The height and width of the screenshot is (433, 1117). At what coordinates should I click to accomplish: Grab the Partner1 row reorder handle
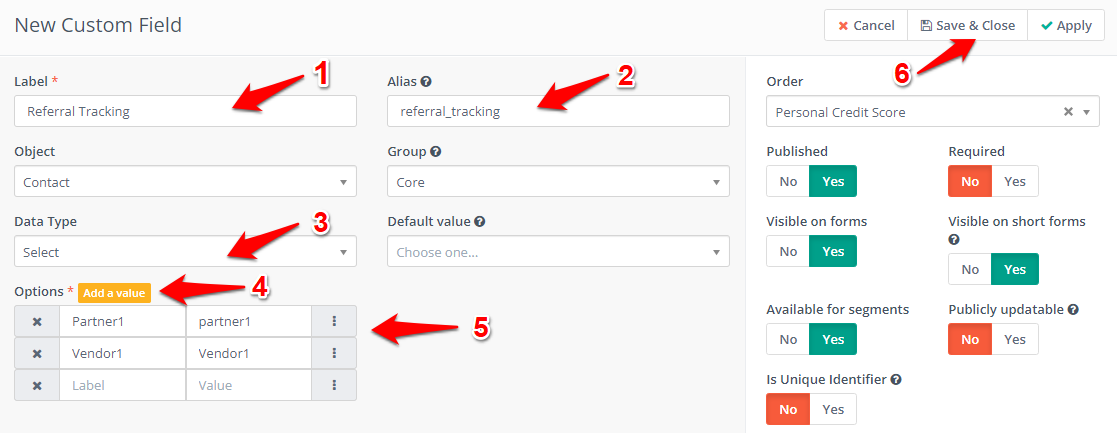[x=333, y=322]
